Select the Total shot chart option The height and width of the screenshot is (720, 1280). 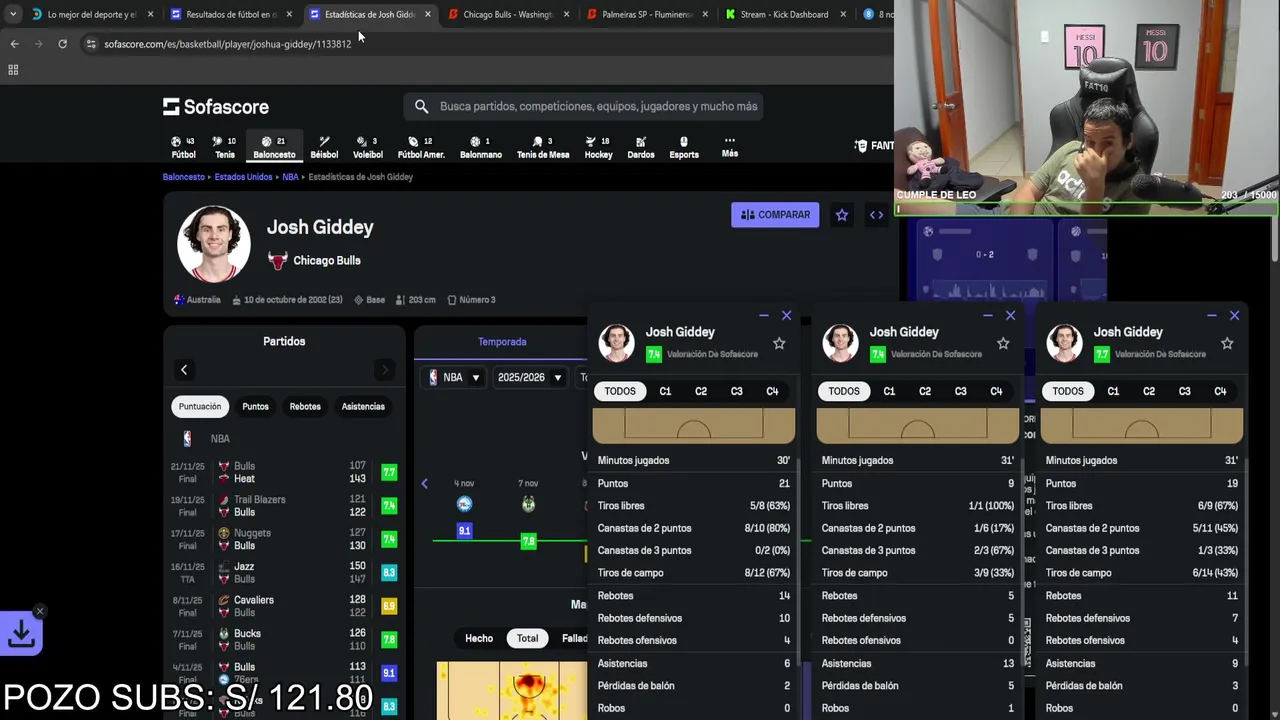(x=527, y=638)
